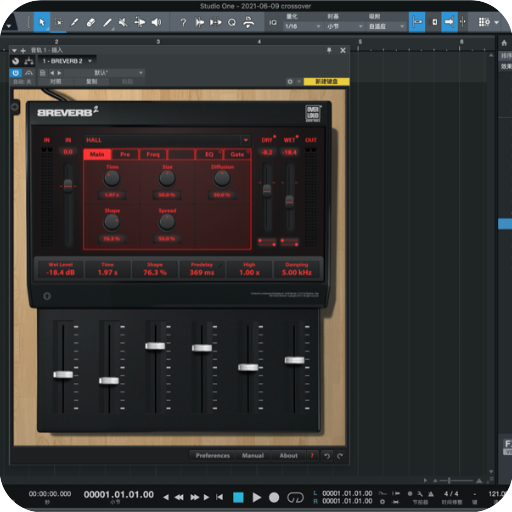
Task: Pin the plugin window
Action: coord(329,50)
